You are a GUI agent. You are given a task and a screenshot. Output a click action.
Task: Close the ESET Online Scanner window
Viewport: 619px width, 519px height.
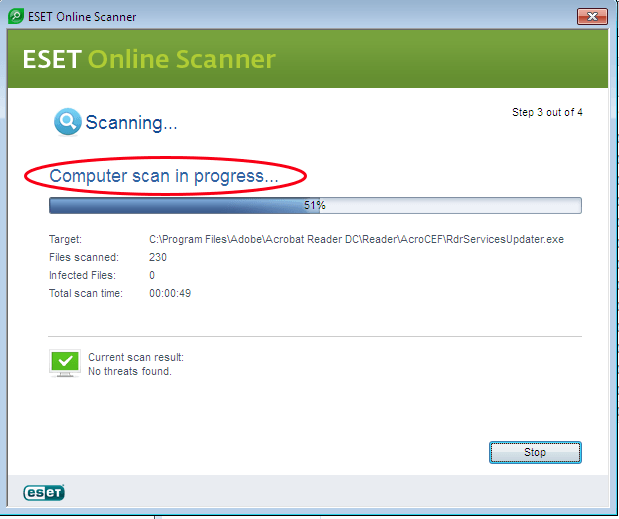click(592, 17)
